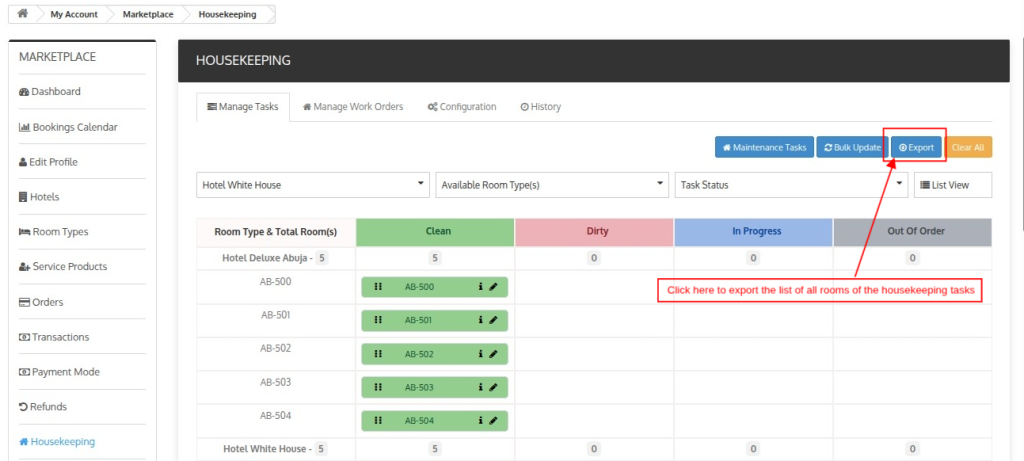Switch to Manage Tasks tab
Screen dimensions: 1024x461
pyautogui.click(x=242, y=106)
